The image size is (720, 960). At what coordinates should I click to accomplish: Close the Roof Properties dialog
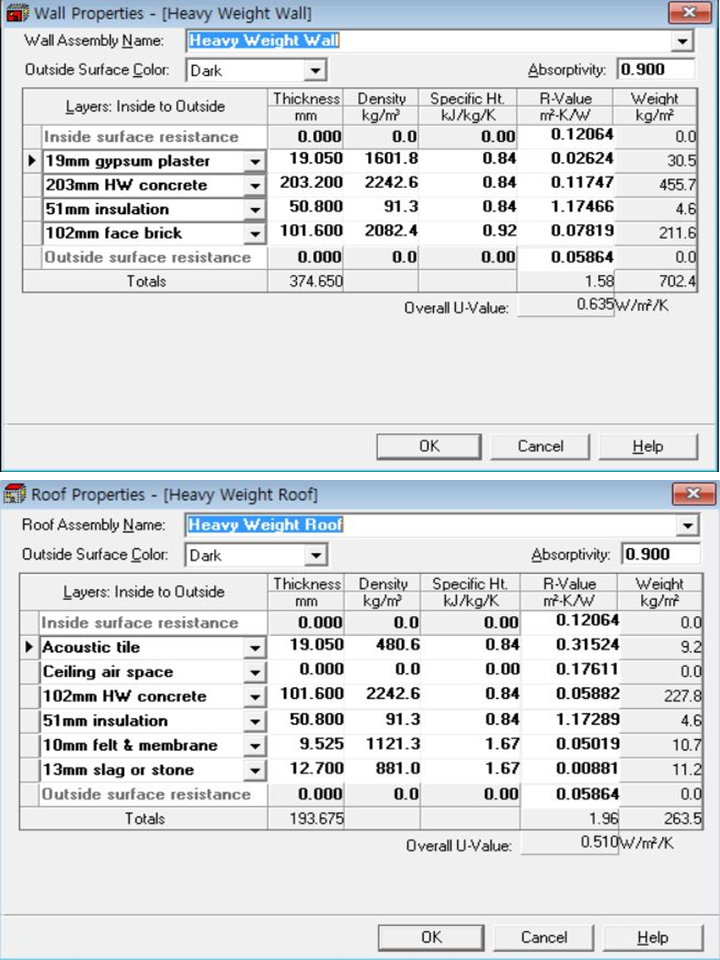click(688, 495)
